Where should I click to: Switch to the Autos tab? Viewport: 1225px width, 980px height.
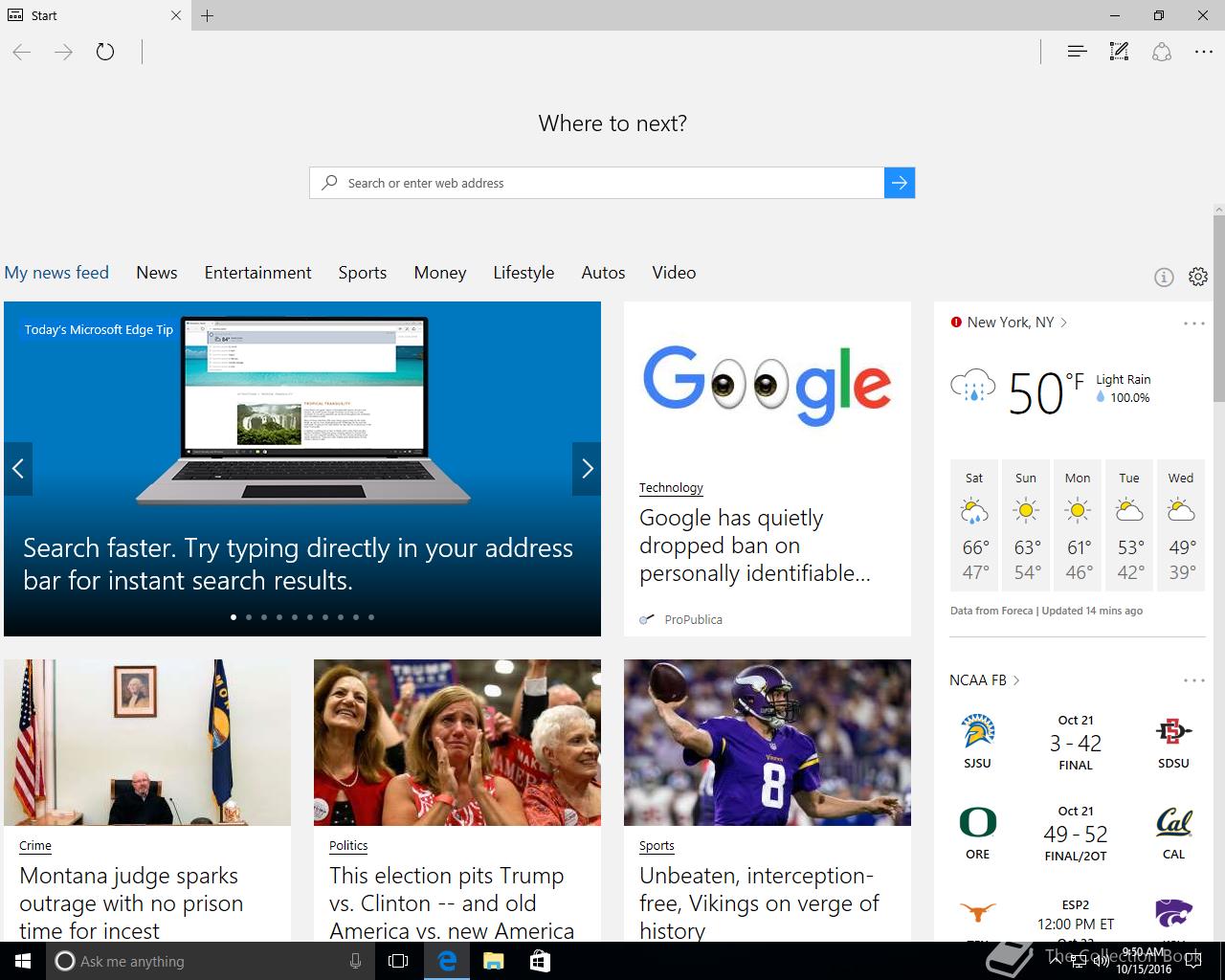click(603, 273)
